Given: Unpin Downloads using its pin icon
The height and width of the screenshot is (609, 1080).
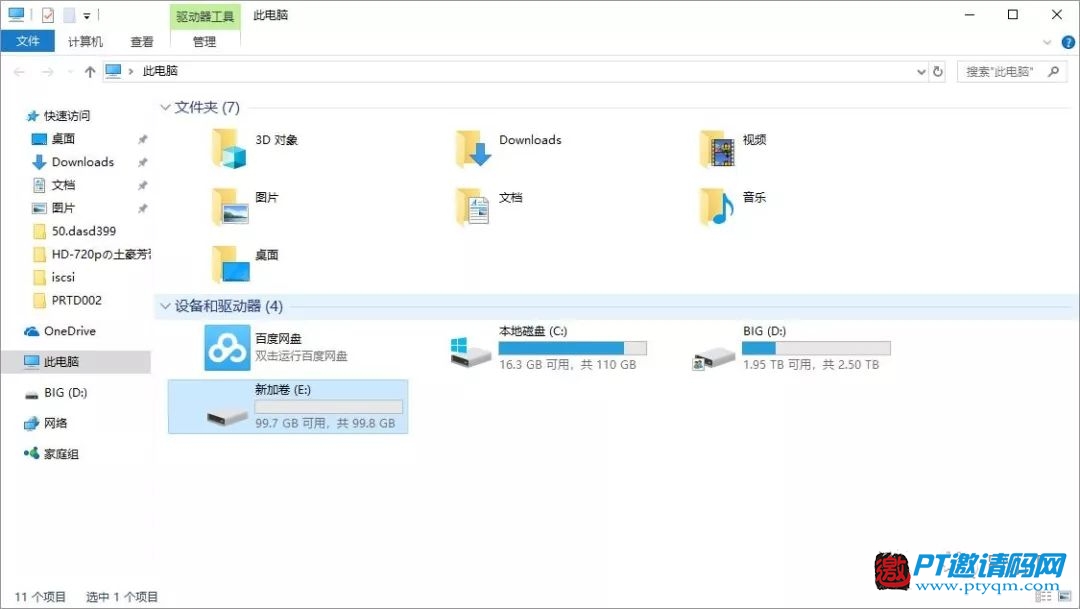Looking at the screenshot, I should (x=143, y=163).
